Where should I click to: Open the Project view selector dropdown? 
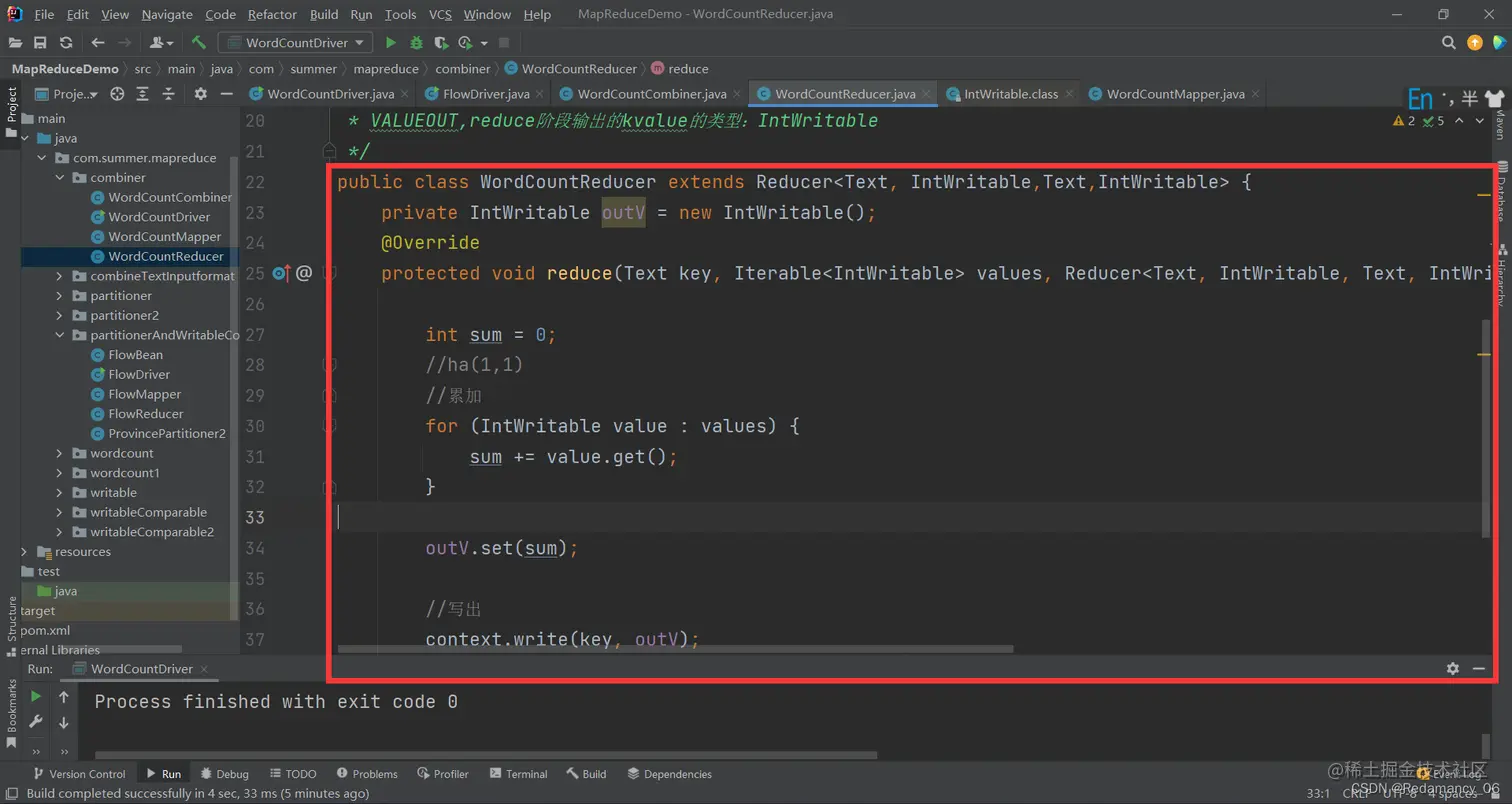coord(67,94)
